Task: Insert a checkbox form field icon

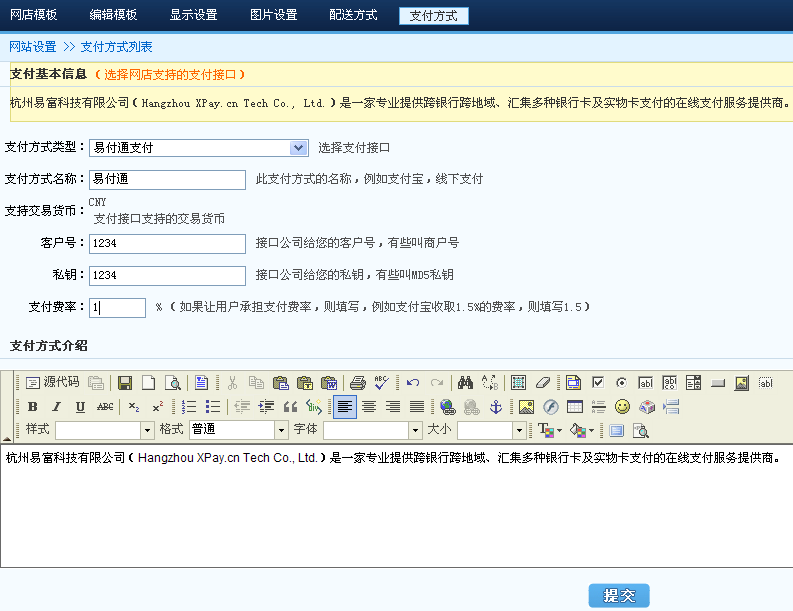Action: tap(598, 383)
